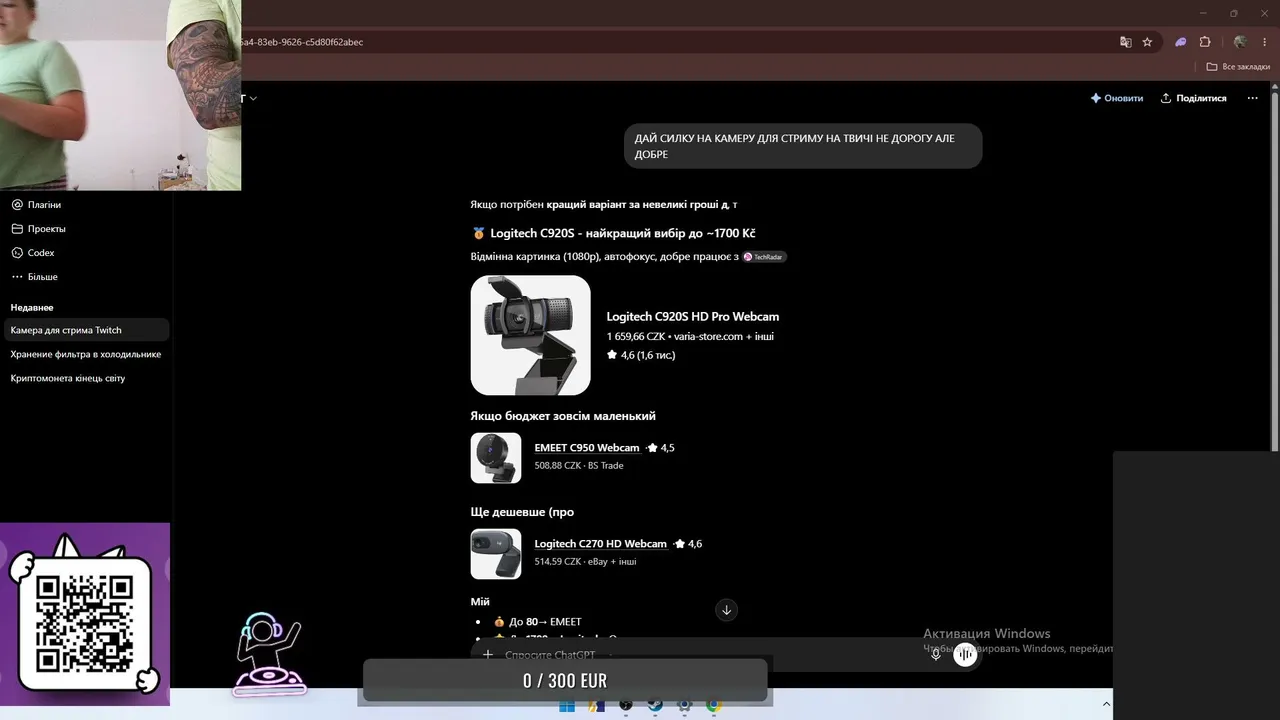Screen dimensions: 1280x720
Task: Open the 'Все закладки' bookmarks folder
Action: (1238, 67)
